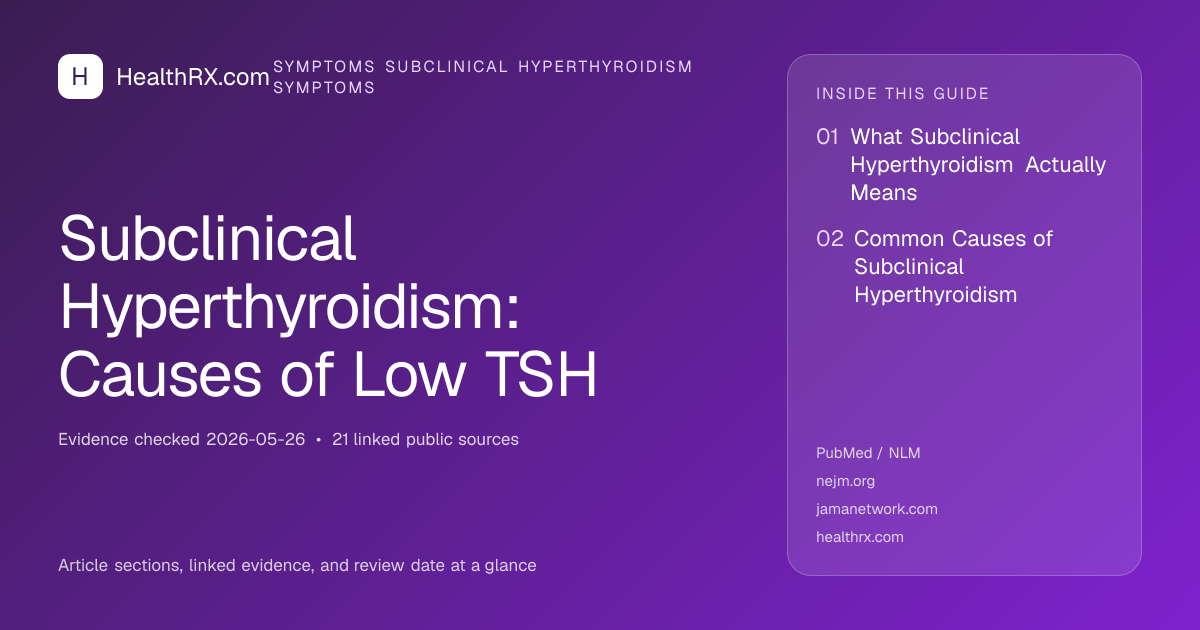The height and width of the screenshot is (630, 1200).
Task: Select the SYMPTOMS SUBCLINICAL HYPERTHYROIDISM SYMPTOMS breadcrumb
Action: pos(483,77)
